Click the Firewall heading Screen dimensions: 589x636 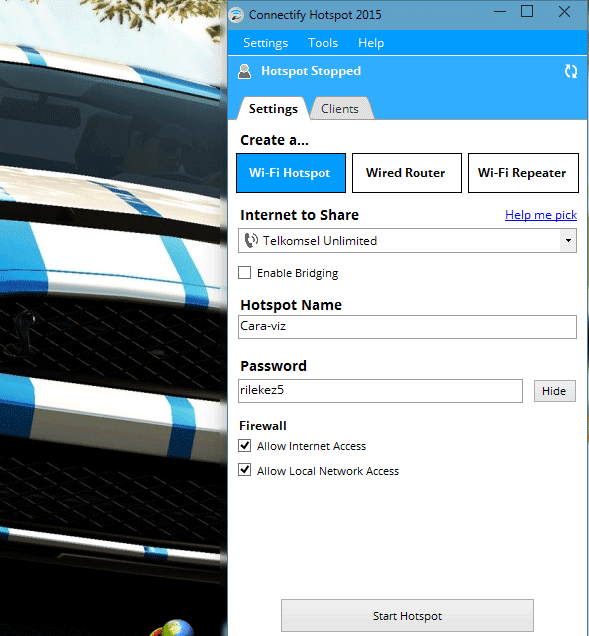263,425
